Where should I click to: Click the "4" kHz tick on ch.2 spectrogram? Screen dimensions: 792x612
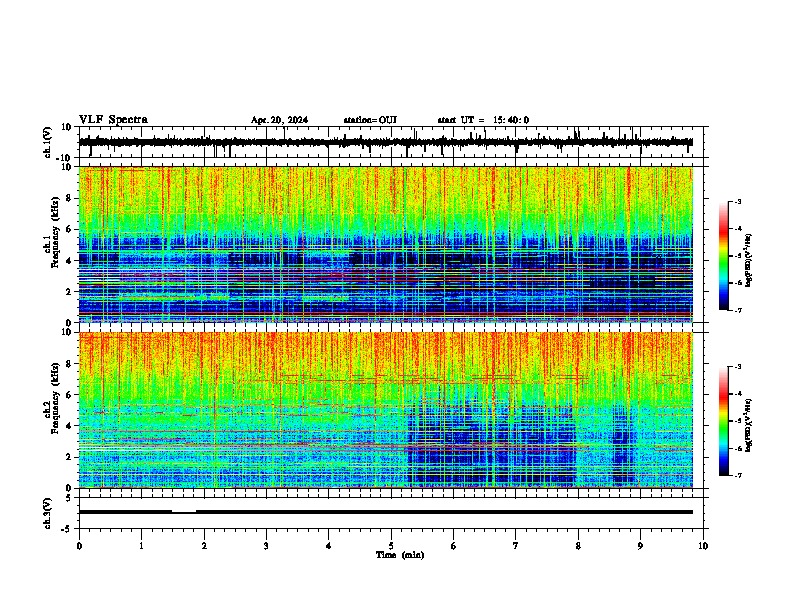coord(69,426)
